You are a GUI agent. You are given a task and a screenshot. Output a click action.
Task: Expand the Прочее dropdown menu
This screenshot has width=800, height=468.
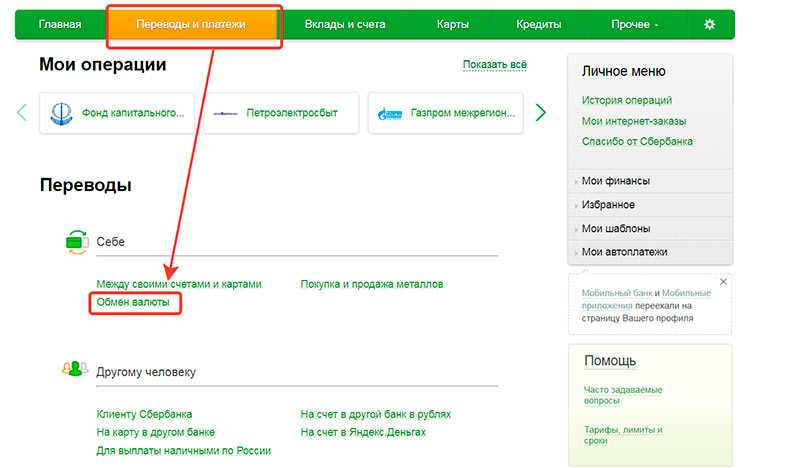click(x=634, y=24)
